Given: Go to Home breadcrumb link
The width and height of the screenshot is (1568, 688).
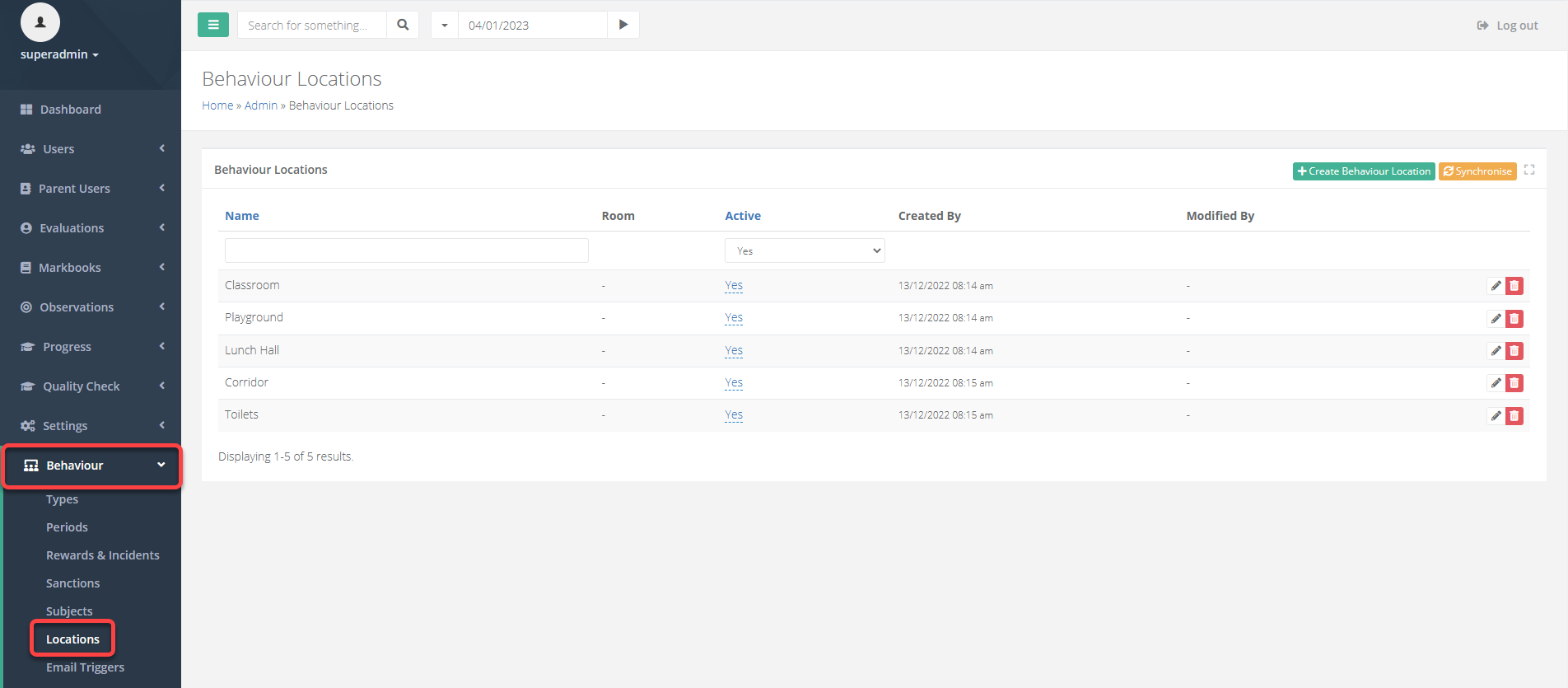Looking at the screenshot, I should [x=217, y=105].
